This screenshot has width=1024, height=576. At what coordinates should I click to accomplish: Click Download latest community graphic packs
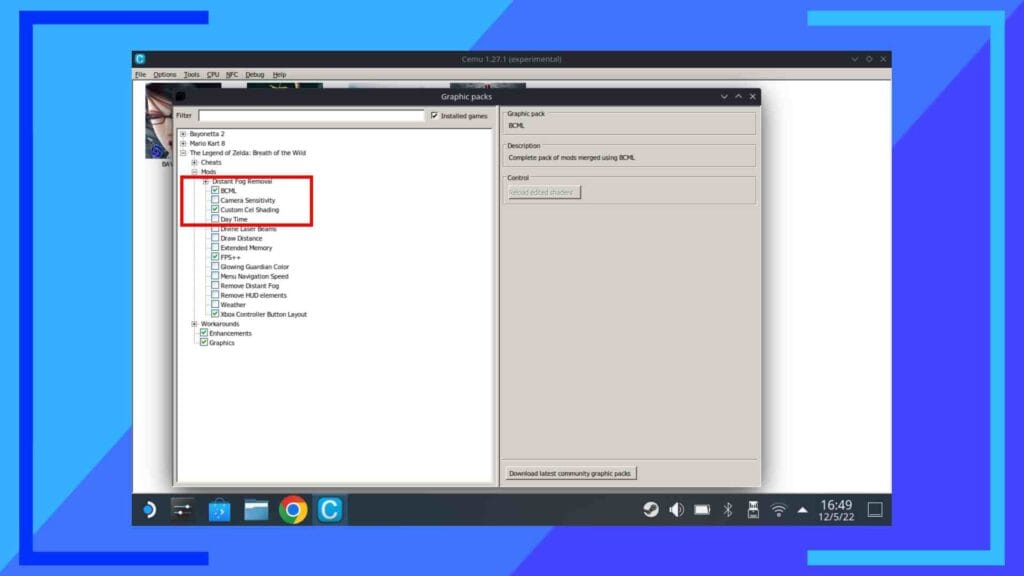click(x=570, y=473)
